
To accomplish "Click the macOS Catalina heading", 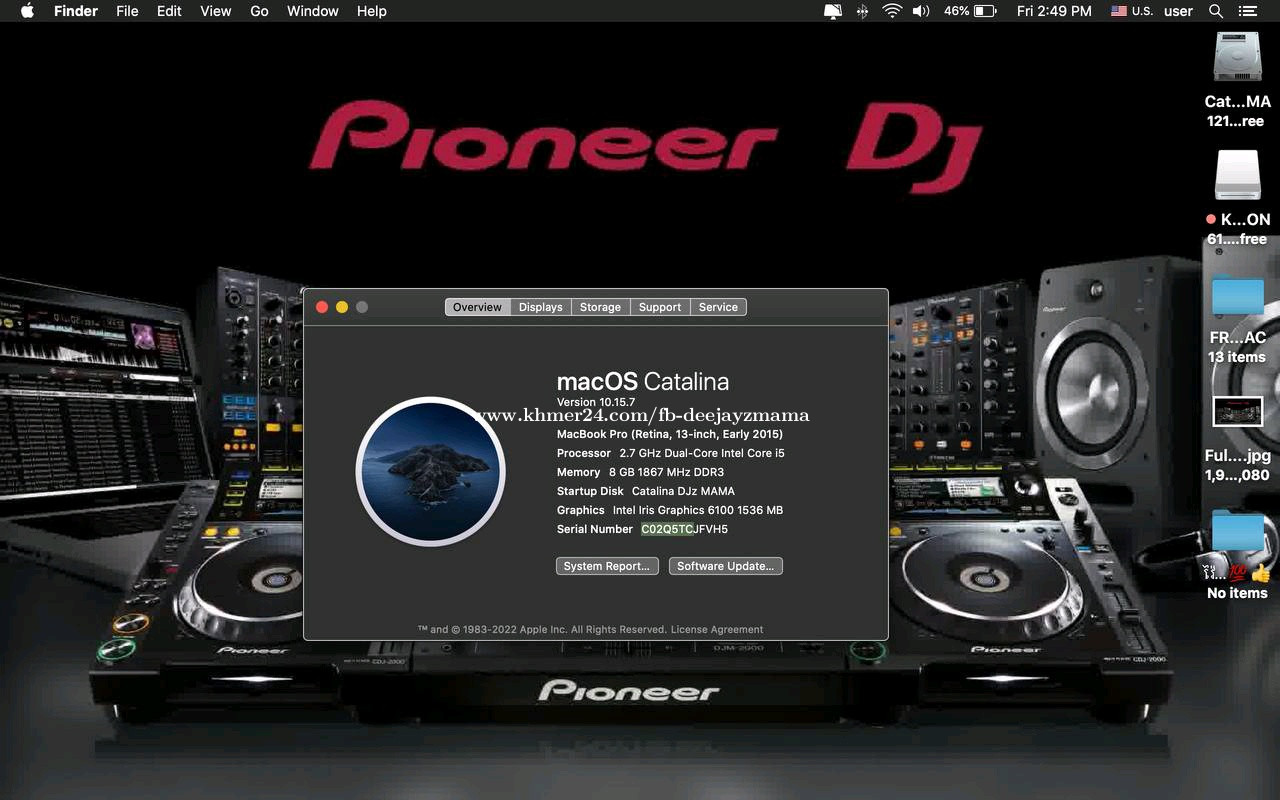I will (643, 381).
